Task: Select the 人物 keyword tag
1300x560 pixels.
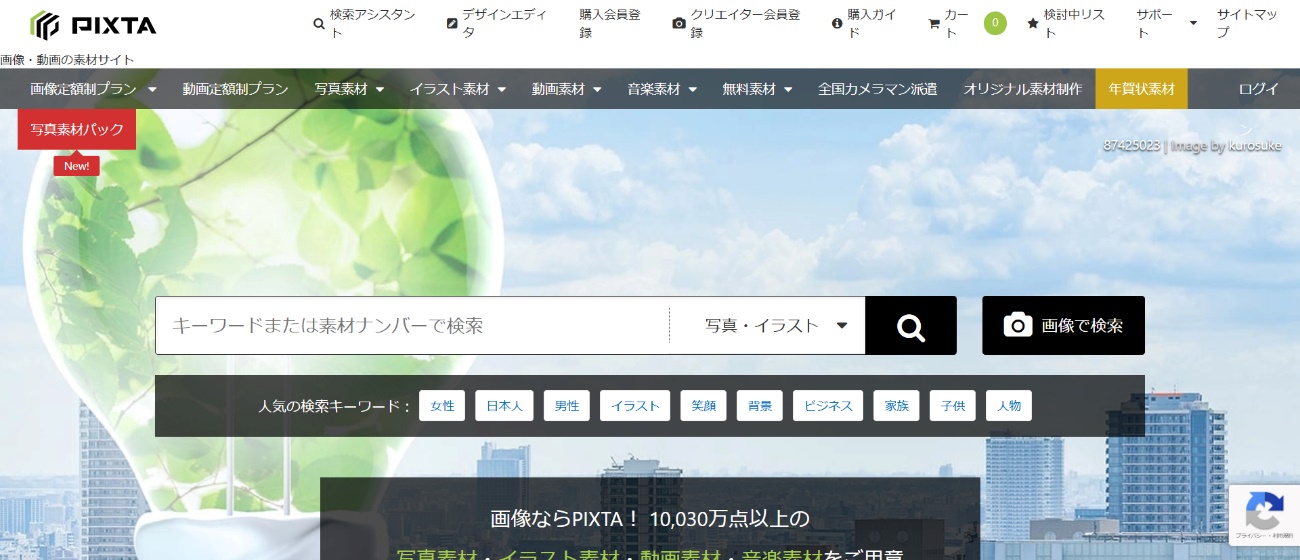Action: coord(1008,406)
